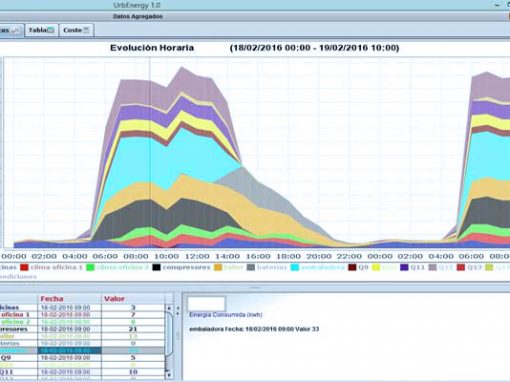Click the table scrollbar down arrow
Viewport: 510px width, 382px height.
(169, 375)
